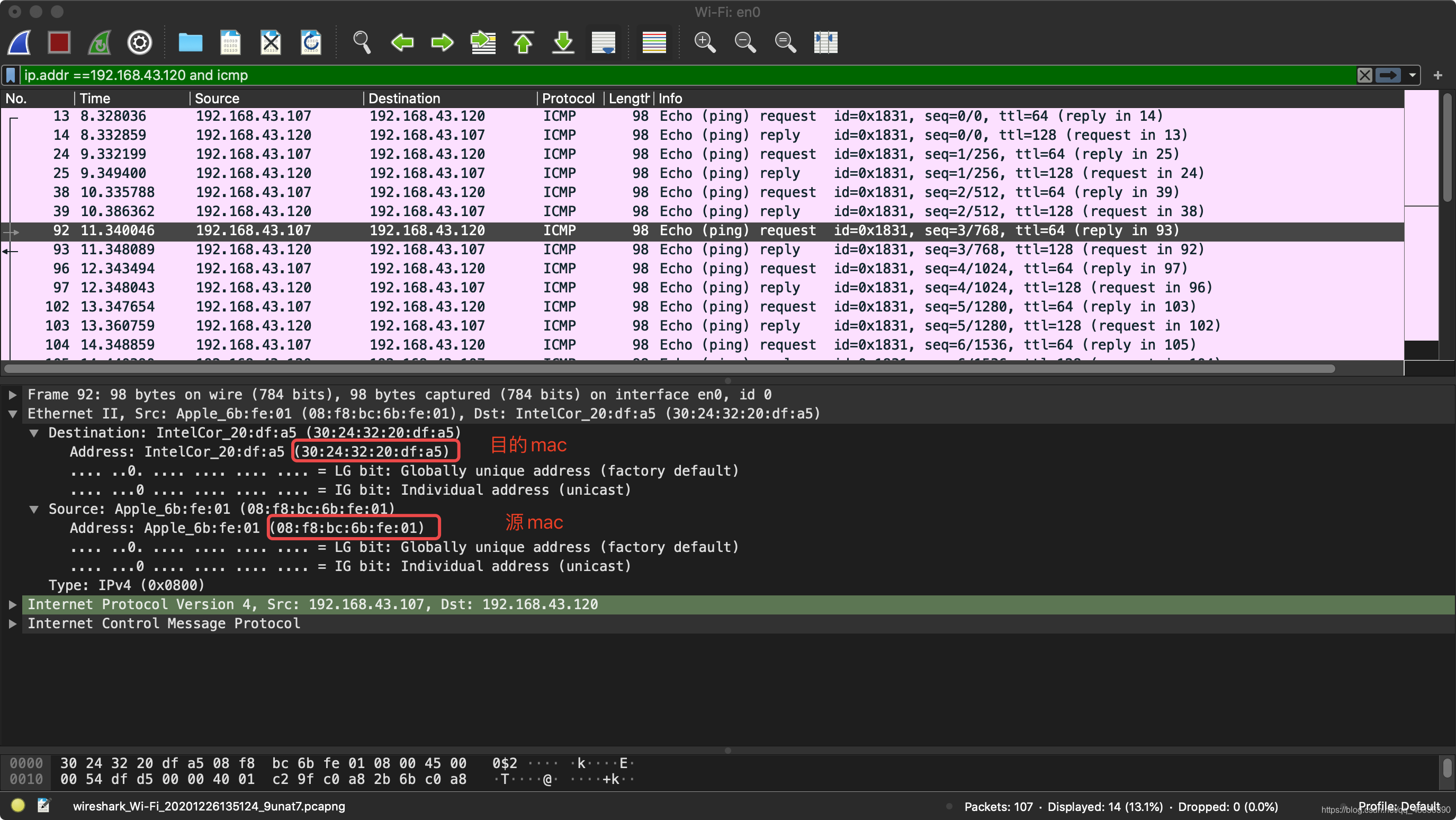1456x820 pixels.
Task: Jump to the last packet with the down arrow
Action: point(563,43)
